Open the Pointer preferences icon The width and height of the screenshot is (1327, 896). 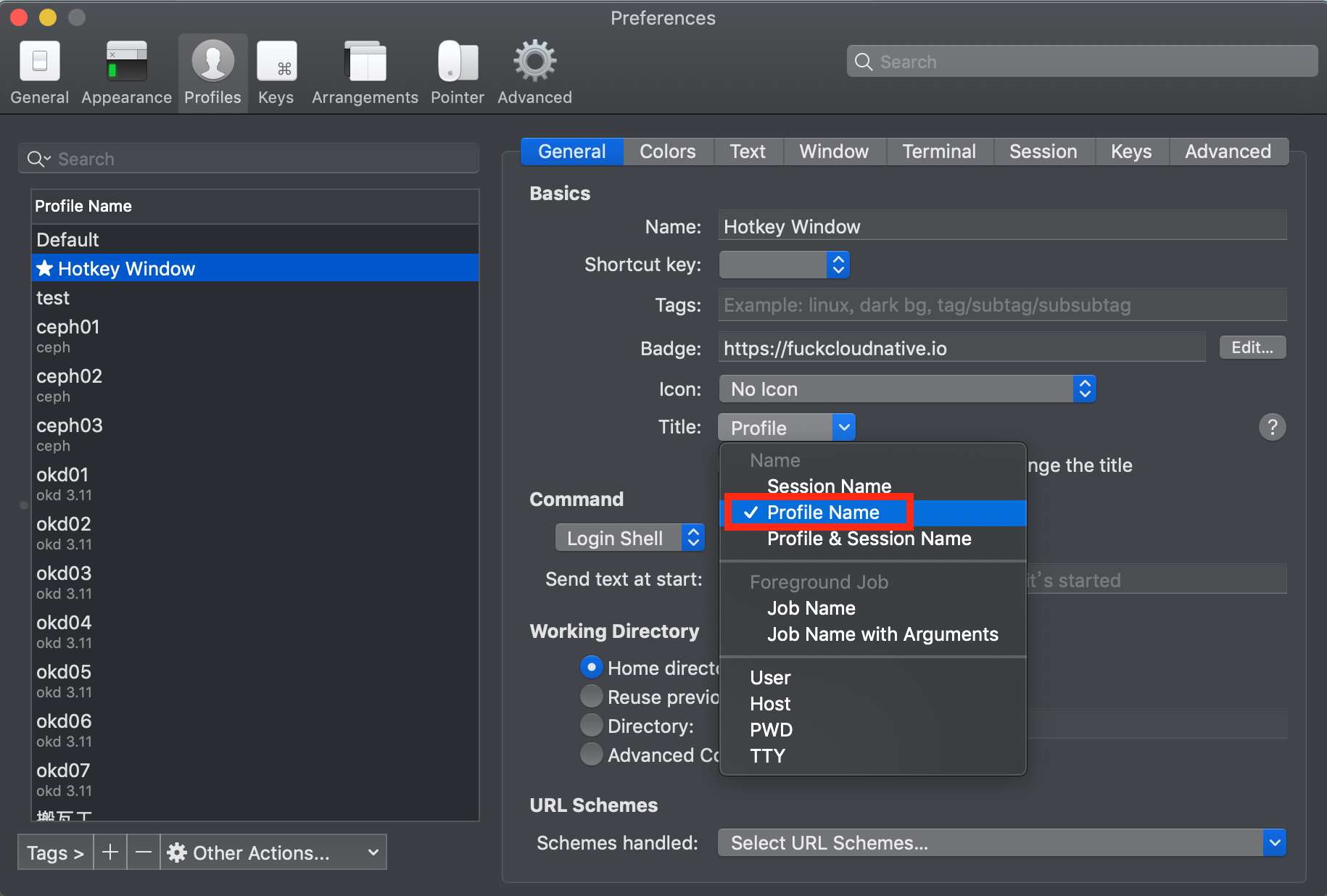[458, 73]
